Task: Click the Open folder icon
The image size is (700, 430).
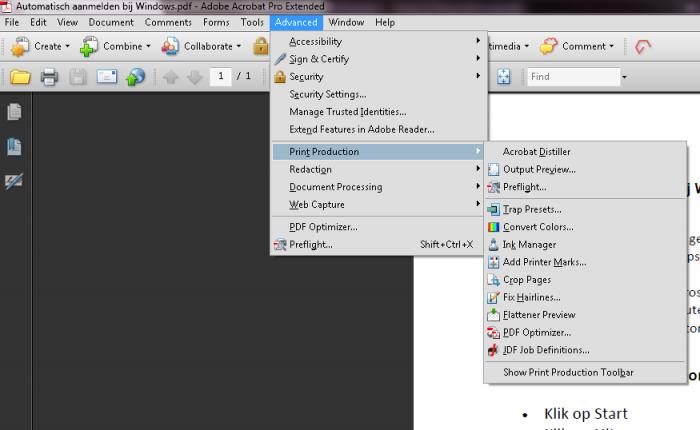Action: pyautogui.click(x=20, y=77)
